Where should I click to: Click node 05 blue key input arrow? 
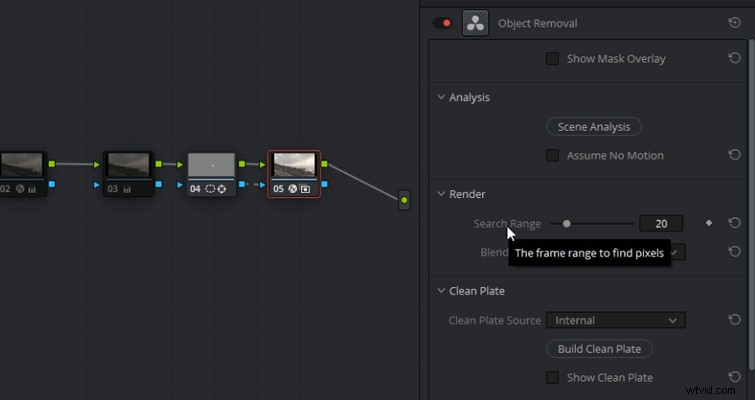click(262, 185)
